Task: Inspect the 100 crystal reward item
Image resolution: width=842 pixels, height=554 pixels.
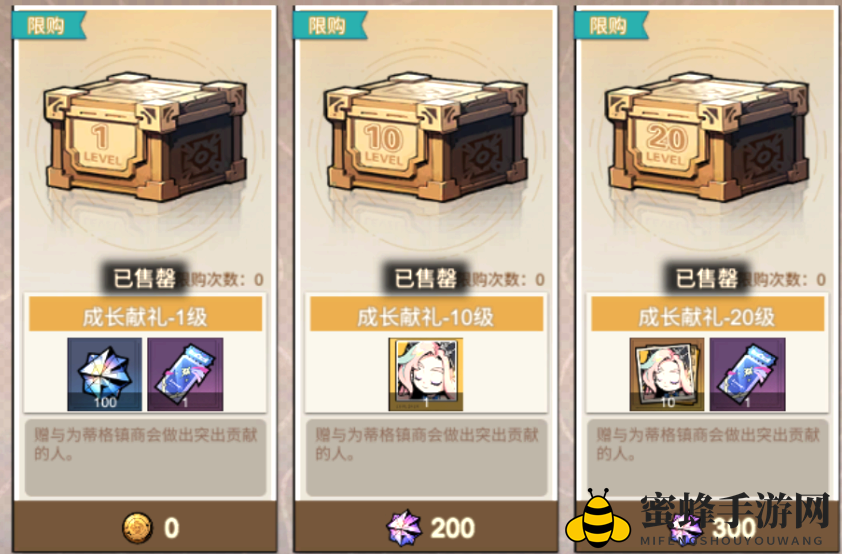Action: coord(105,374)
